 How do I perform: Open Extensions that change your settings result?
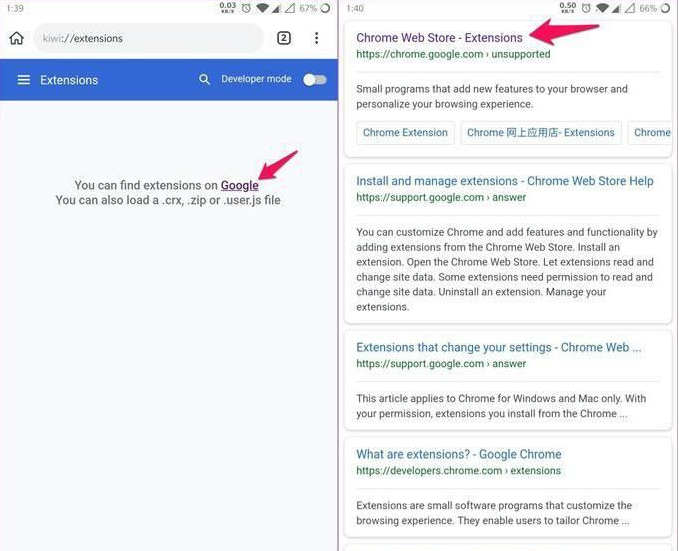coord(498,347)
